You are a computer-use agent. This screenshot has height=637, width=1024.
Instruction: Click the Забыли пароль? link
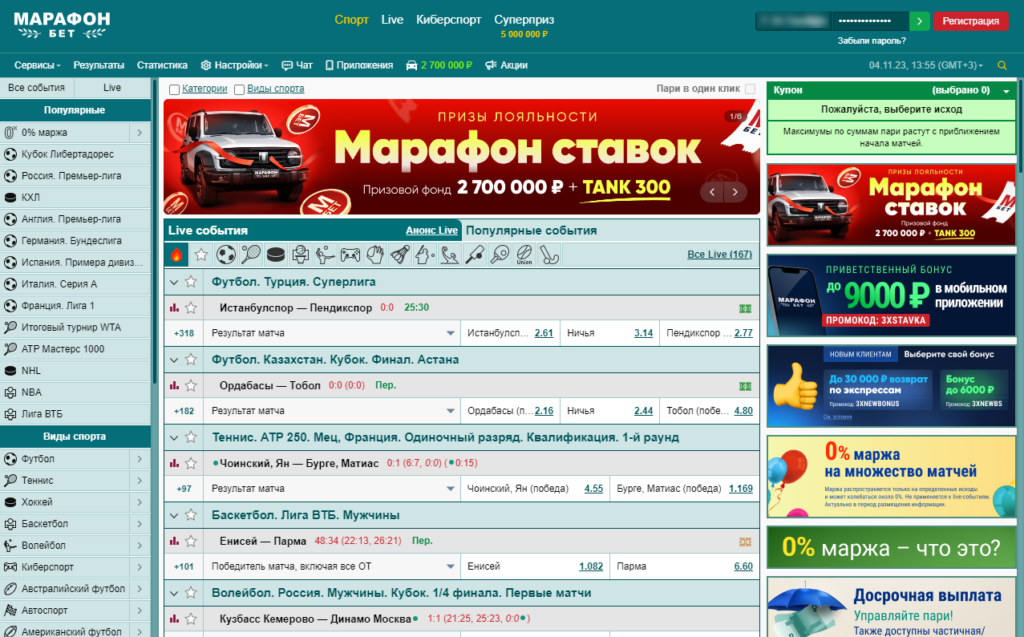tap(871, 41)
